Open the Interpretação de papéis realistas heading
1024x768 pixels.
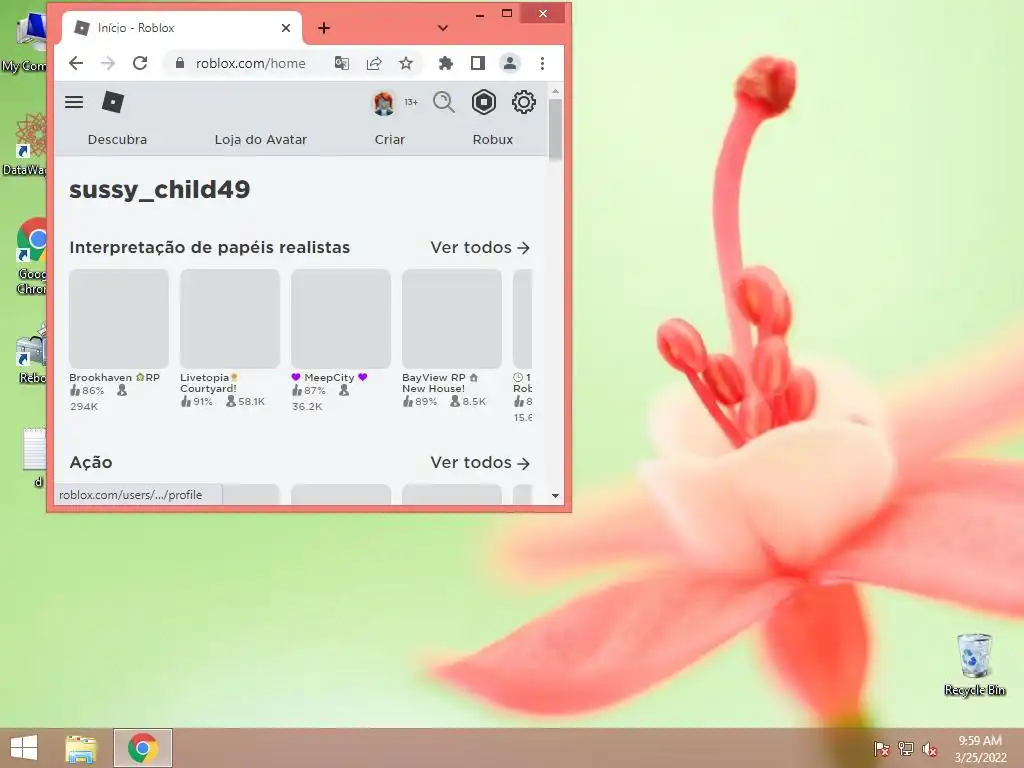click(210, 248)
